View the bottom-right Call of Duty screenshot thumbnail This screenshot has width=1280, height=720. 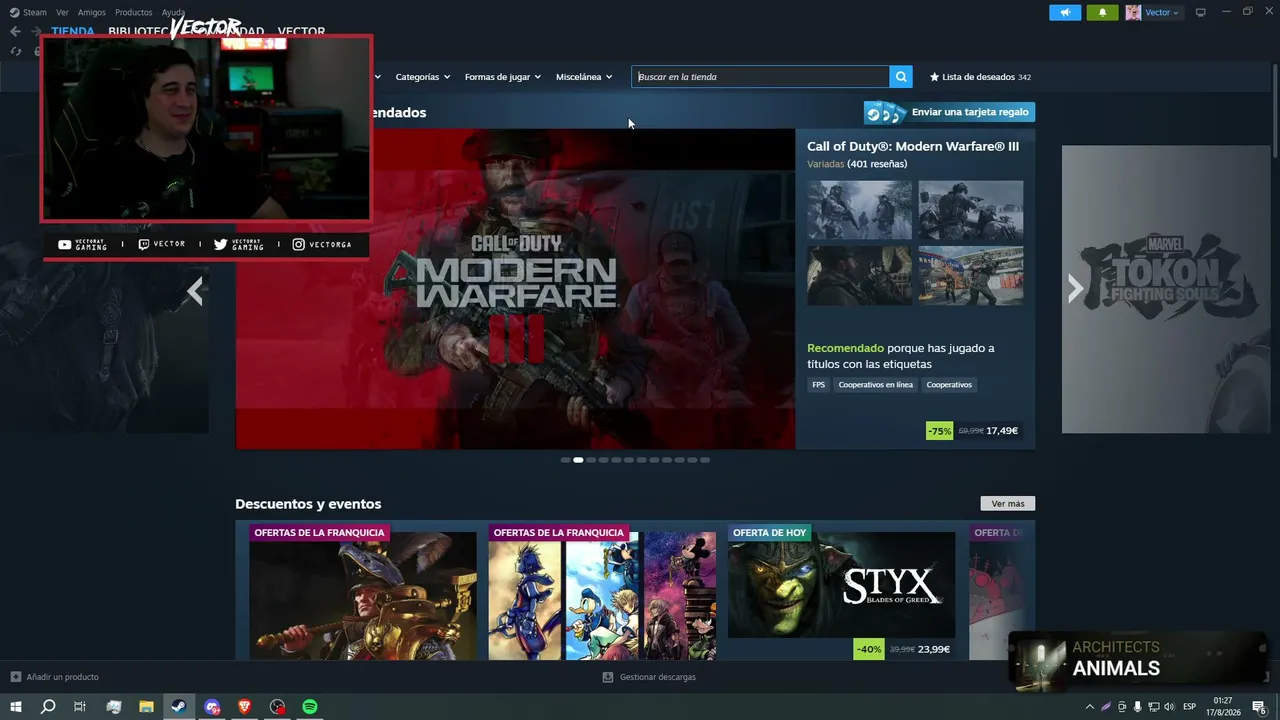pos(971,276)
